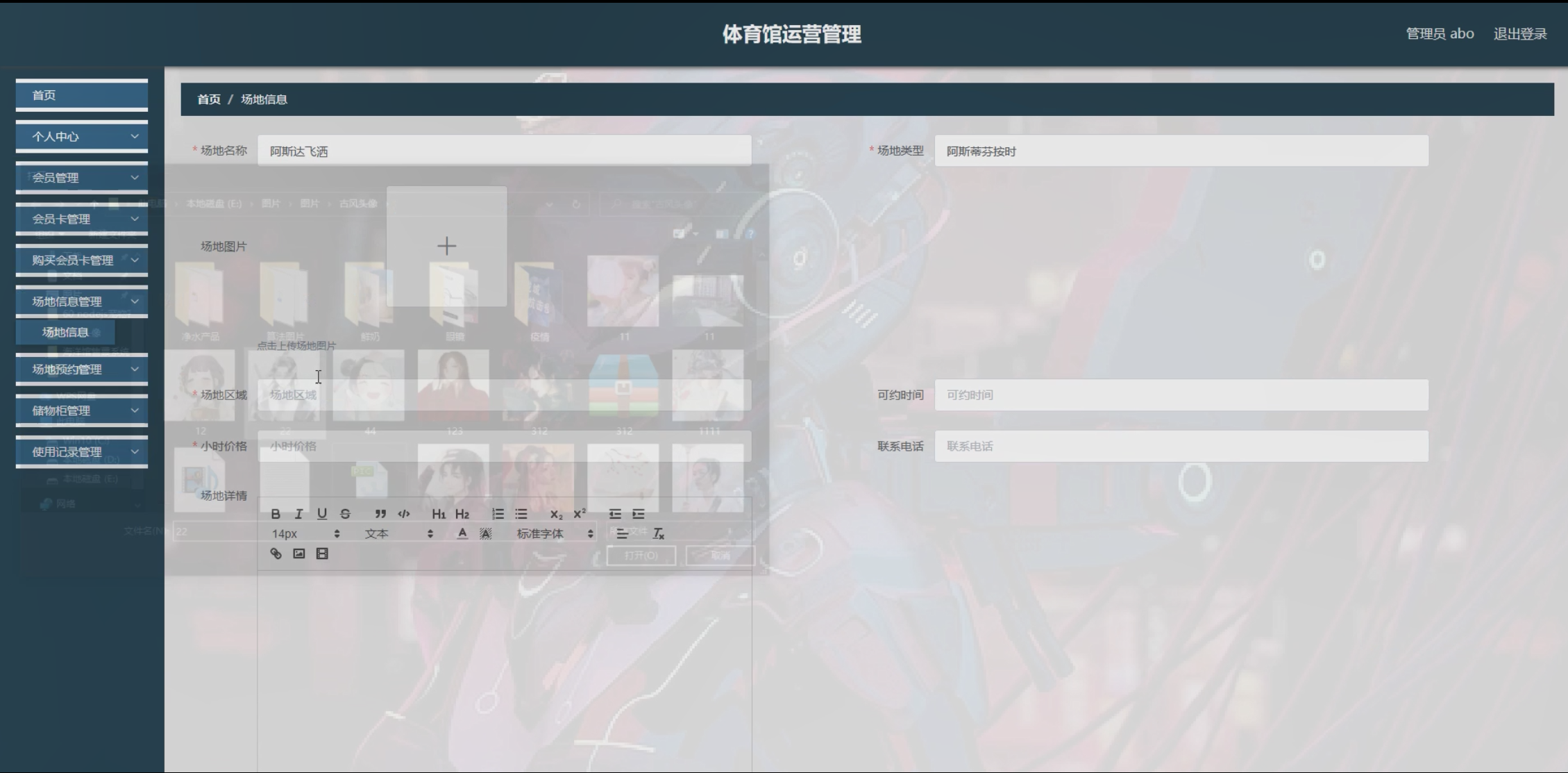Insert a video into editor
Image resolution: width=1568 pixels, height=773 pixels.
(x=322, y=554)
